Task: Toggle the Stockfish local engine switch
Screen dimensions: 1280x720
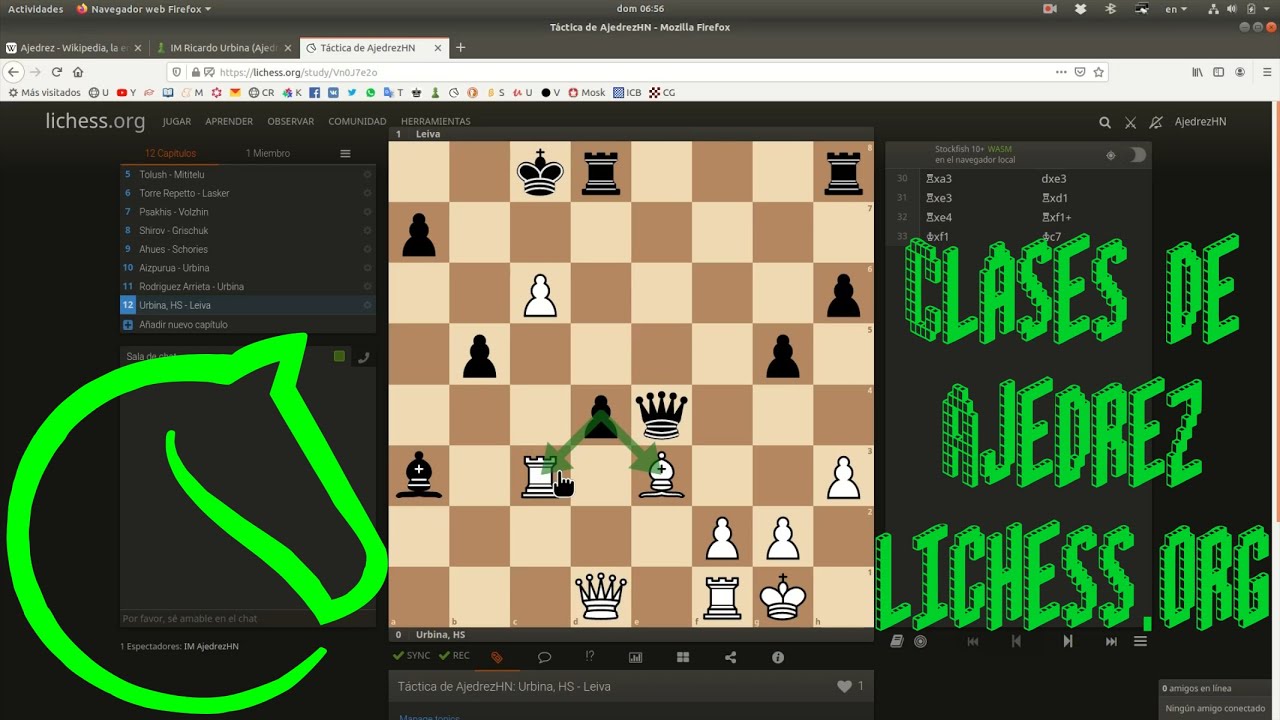Action: [1137, 155]
